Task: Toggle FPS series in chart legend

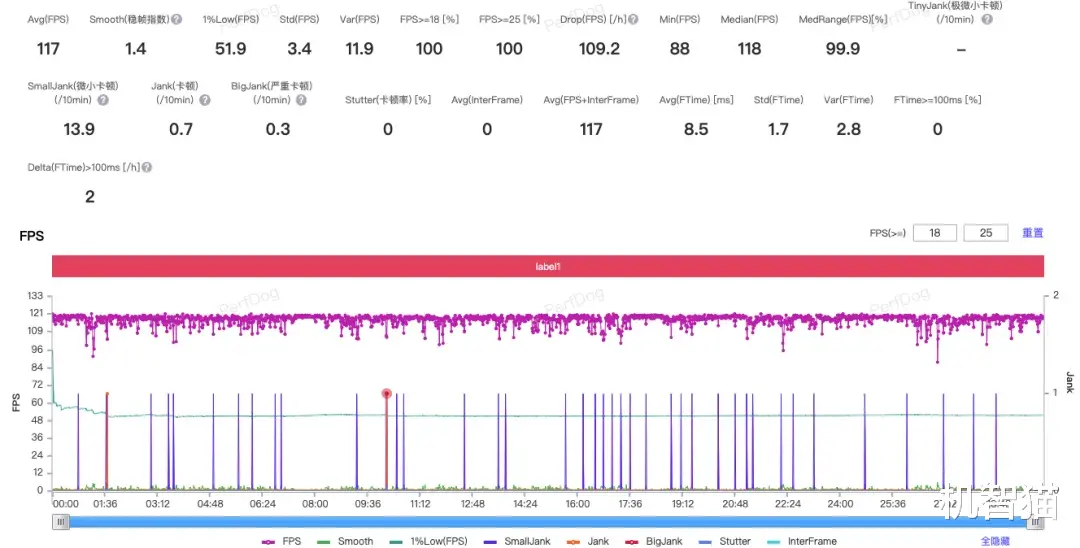Action: coord(282,541)
